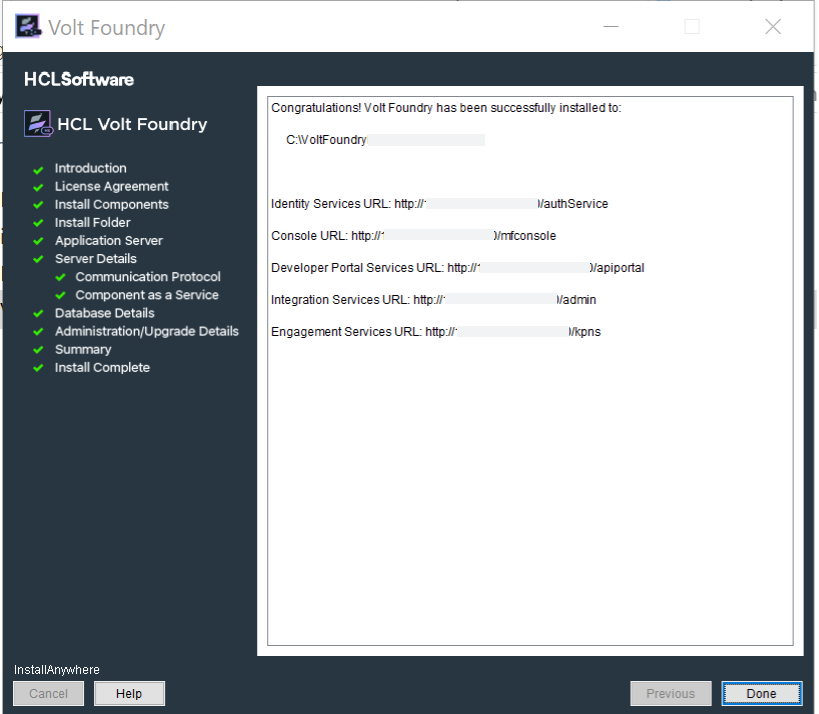
Task: Click the greyed-out Cancel button
Action: tap(48, 693)
